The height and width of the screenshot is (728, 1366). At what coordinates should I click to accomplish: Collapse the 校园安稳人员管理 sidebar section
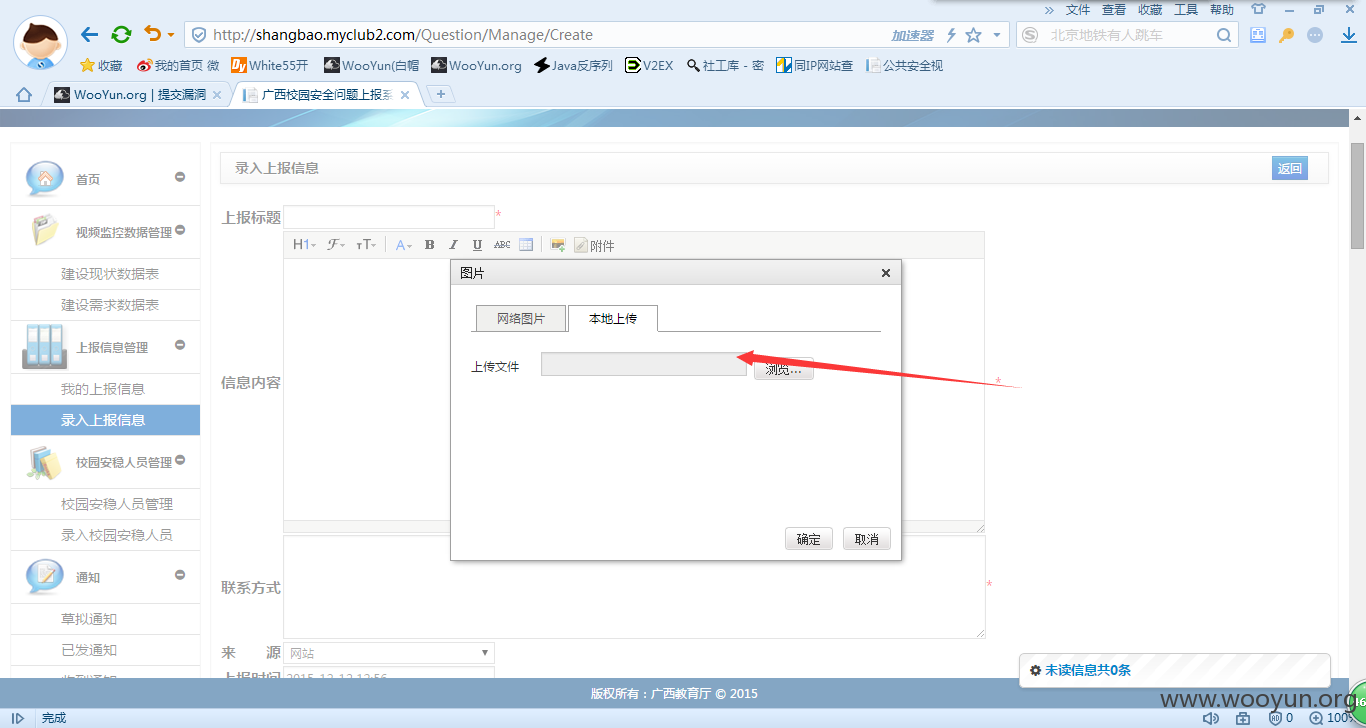180,460
